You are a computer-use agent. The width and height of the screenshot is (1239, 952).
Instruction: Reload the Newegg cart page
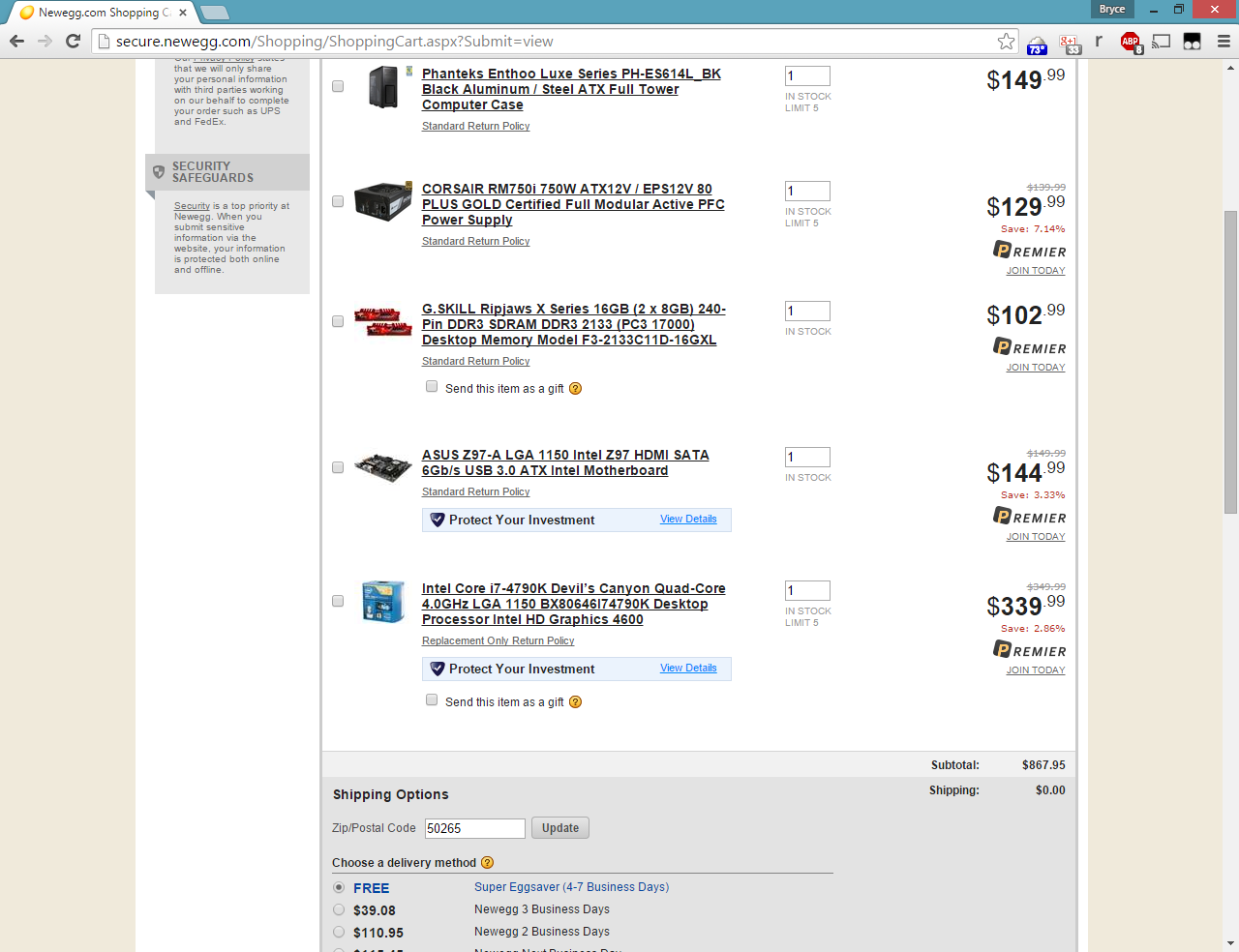click(73, 41)
